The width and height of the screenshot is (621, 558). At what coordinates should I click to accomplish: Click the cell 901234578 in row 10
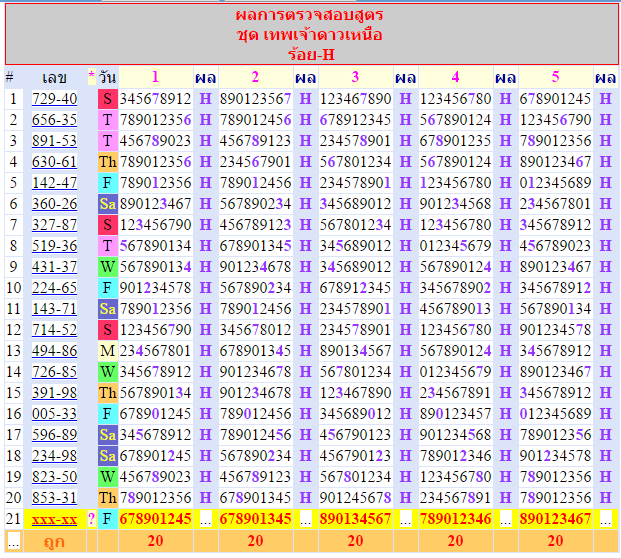pos(156,288)
